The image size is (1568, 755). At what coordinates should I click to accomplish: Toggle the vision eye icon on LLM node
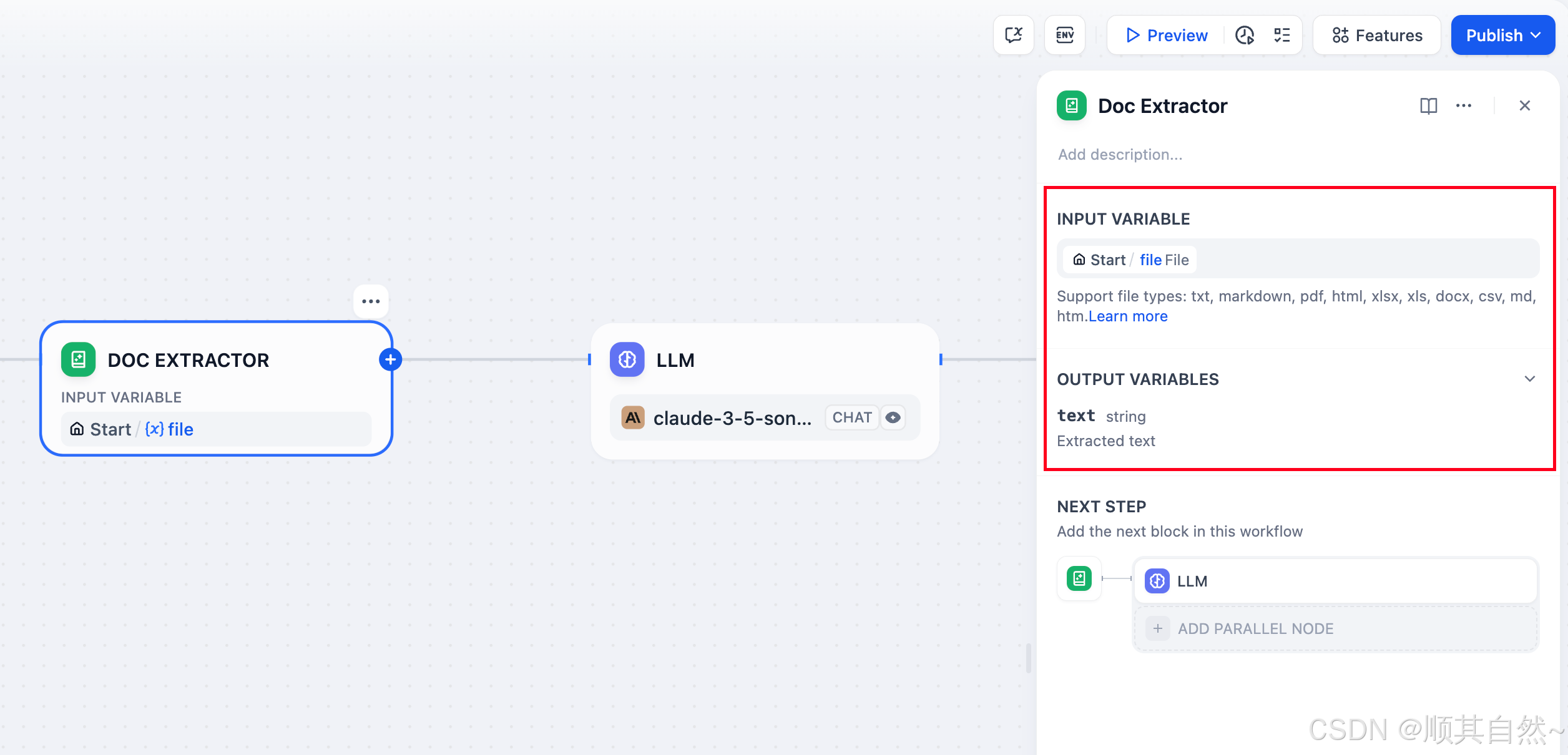click(x=893, y=417)
